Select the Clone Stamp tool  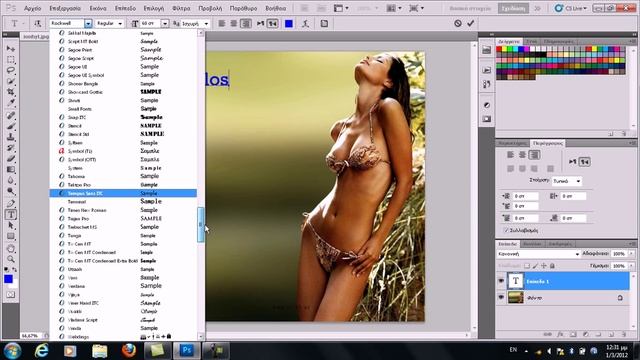point(11,137)
